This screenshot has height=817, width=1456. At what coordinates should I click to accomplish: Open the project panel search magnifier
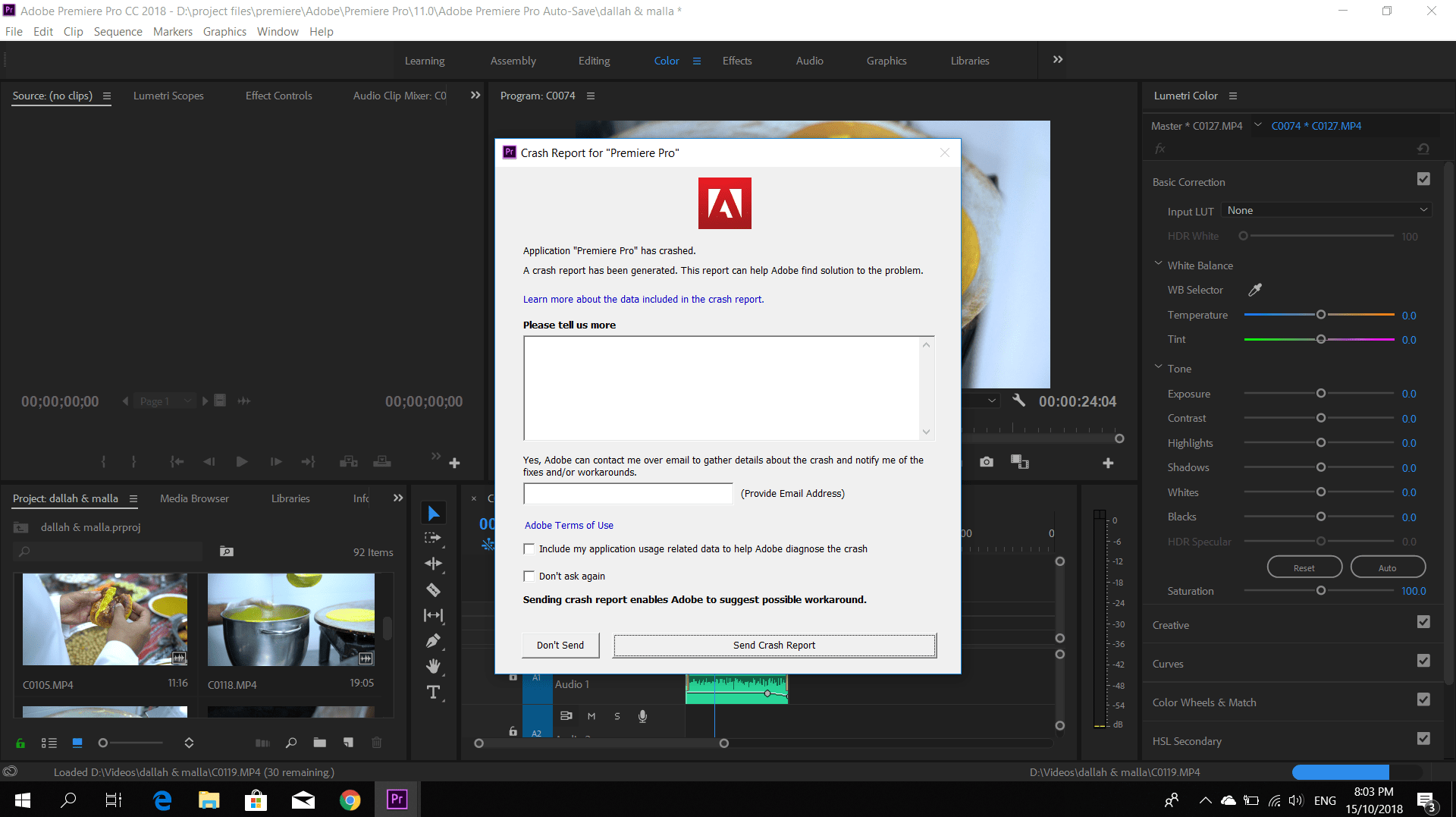coord(291,743)
